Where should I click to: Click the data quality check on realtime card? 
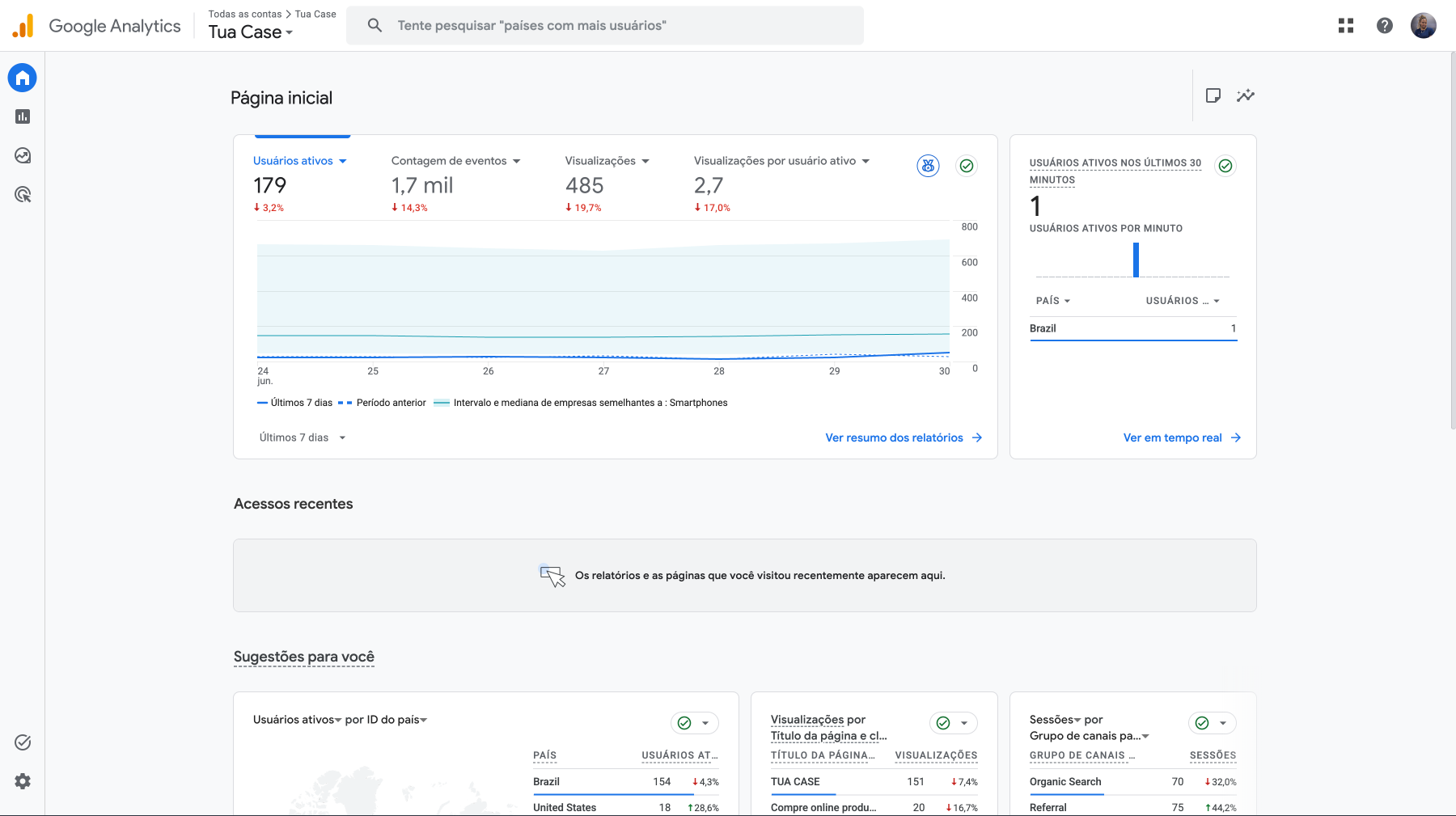pyautogui.click(x=1225, y=166)
